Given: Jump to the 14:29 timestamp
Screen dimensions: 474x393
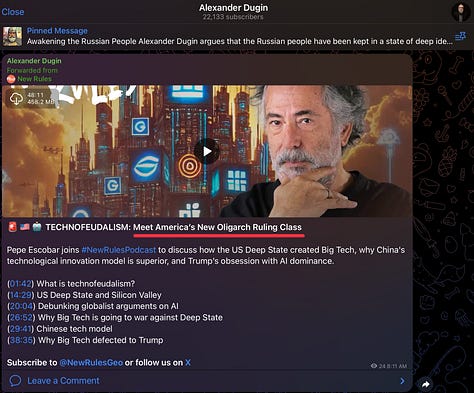Looking at the screenshot, I should 21,295.
